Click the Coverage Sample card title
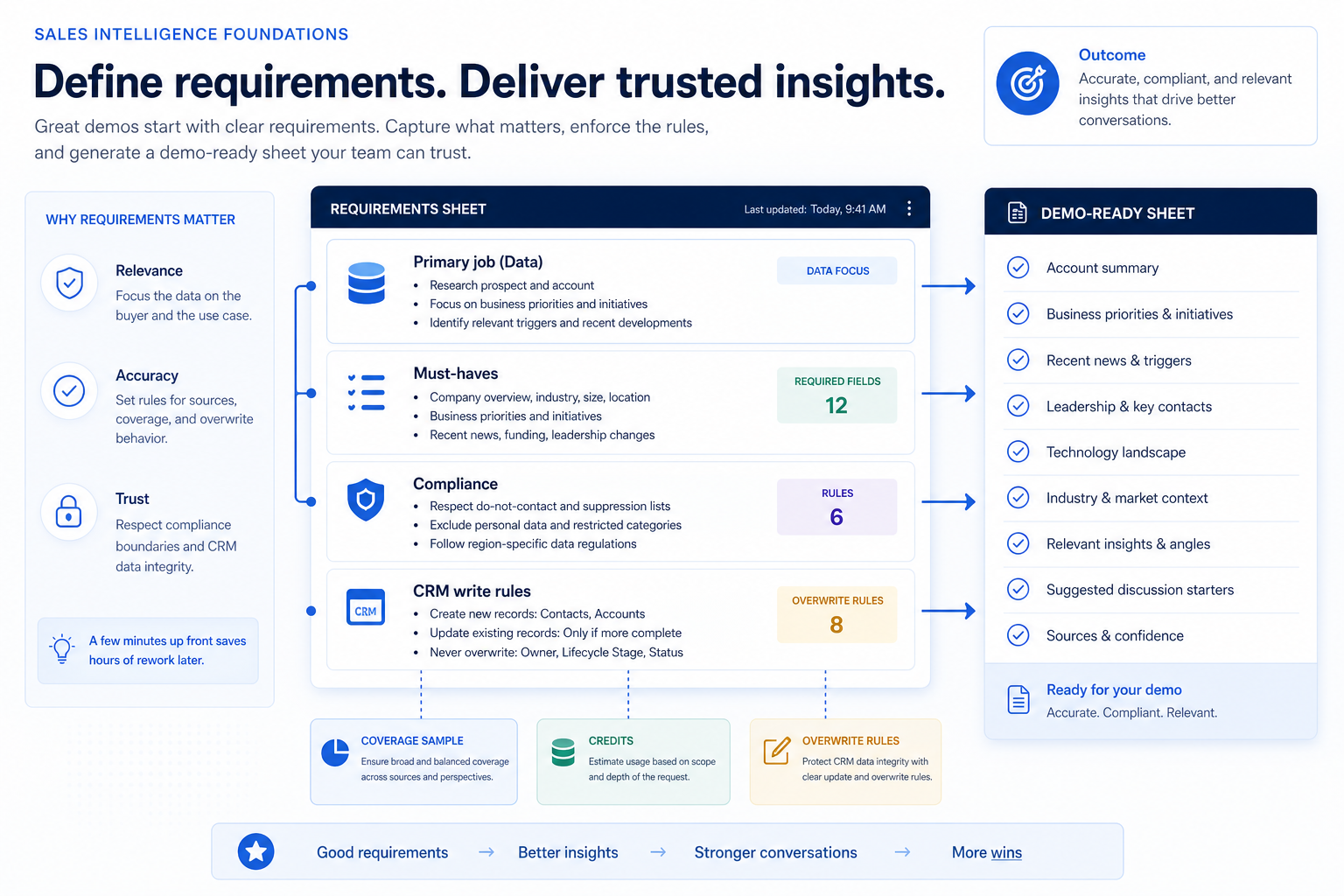The image size is (1344, 896). (x=412, y=740)
